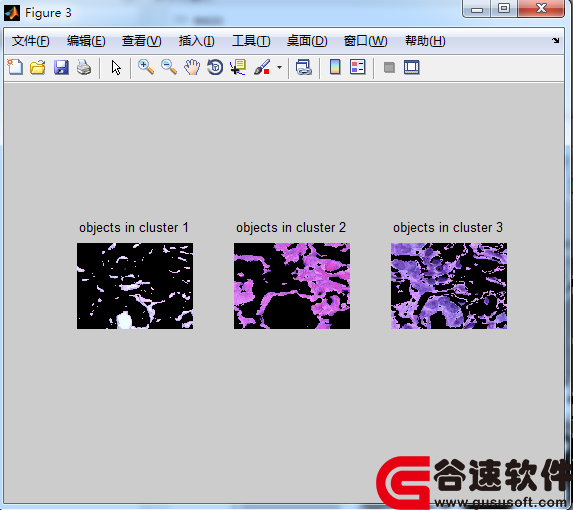
Task: Save figure using floppy disk icon
Action: (61, 68)
